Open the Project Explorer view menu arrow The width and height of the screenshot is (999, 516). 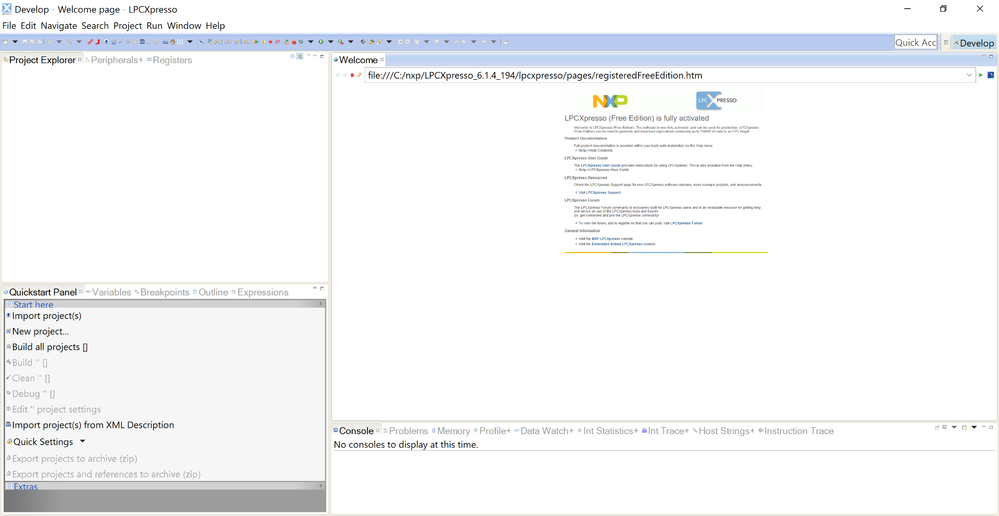pos(308,55)
